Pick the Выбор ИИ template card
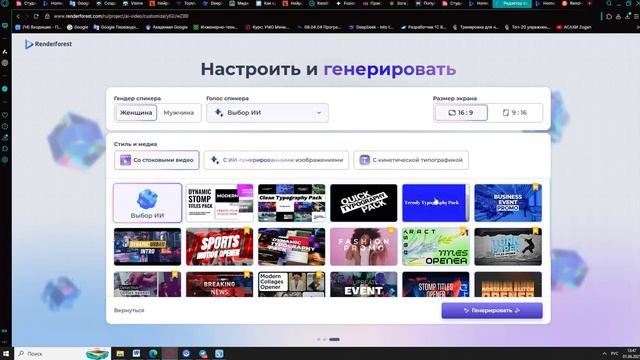 (147, 203)
